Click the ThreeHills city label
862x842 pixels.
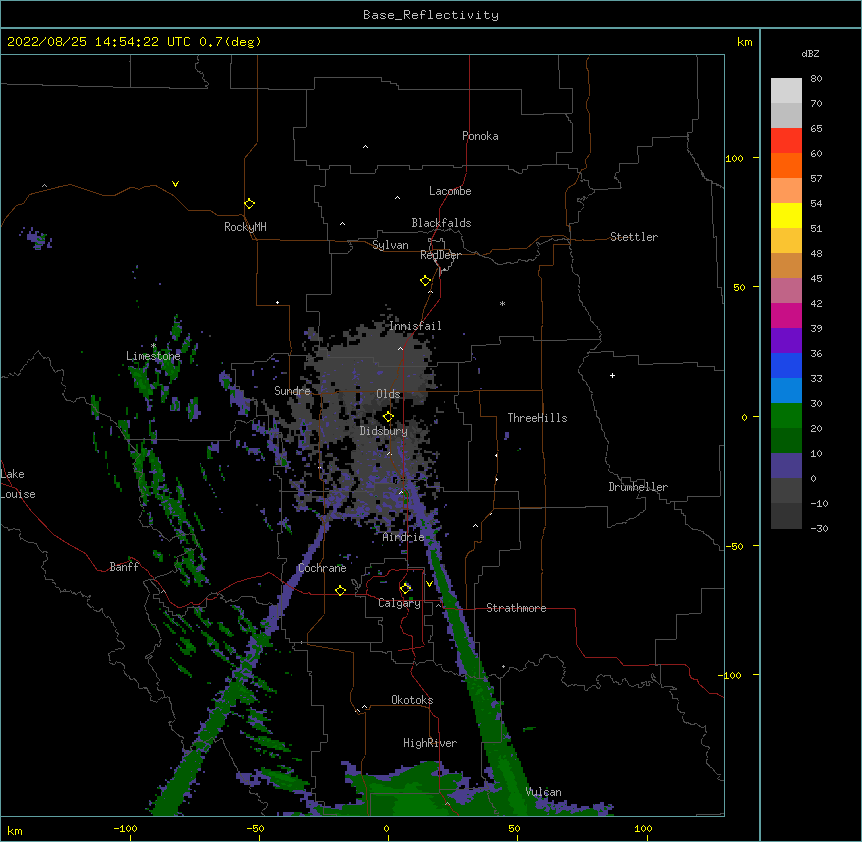537,418
